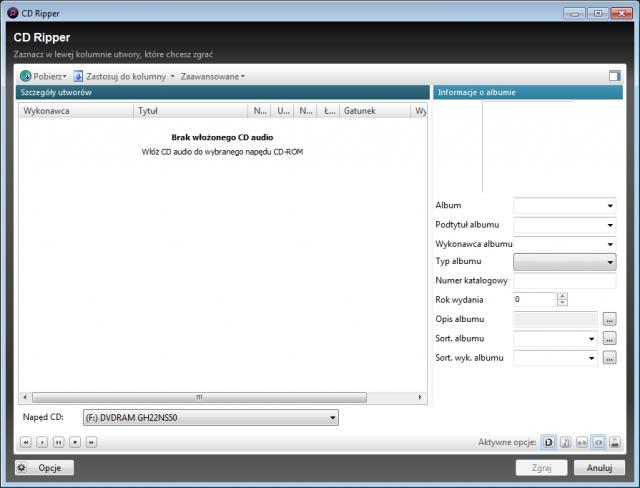Click the panel layout icon at toolbar right

click(615, 76)
